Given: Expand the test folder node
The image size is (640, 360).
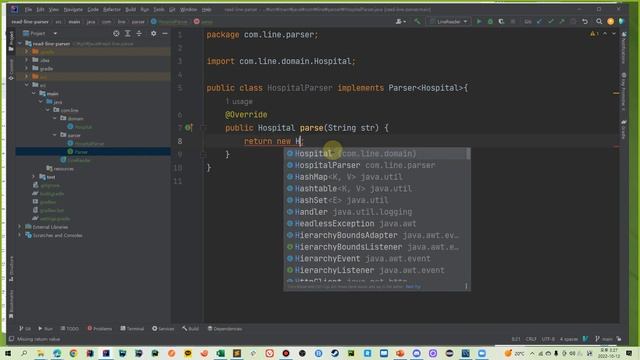Looking at the screenshot, I should (34, 177).
